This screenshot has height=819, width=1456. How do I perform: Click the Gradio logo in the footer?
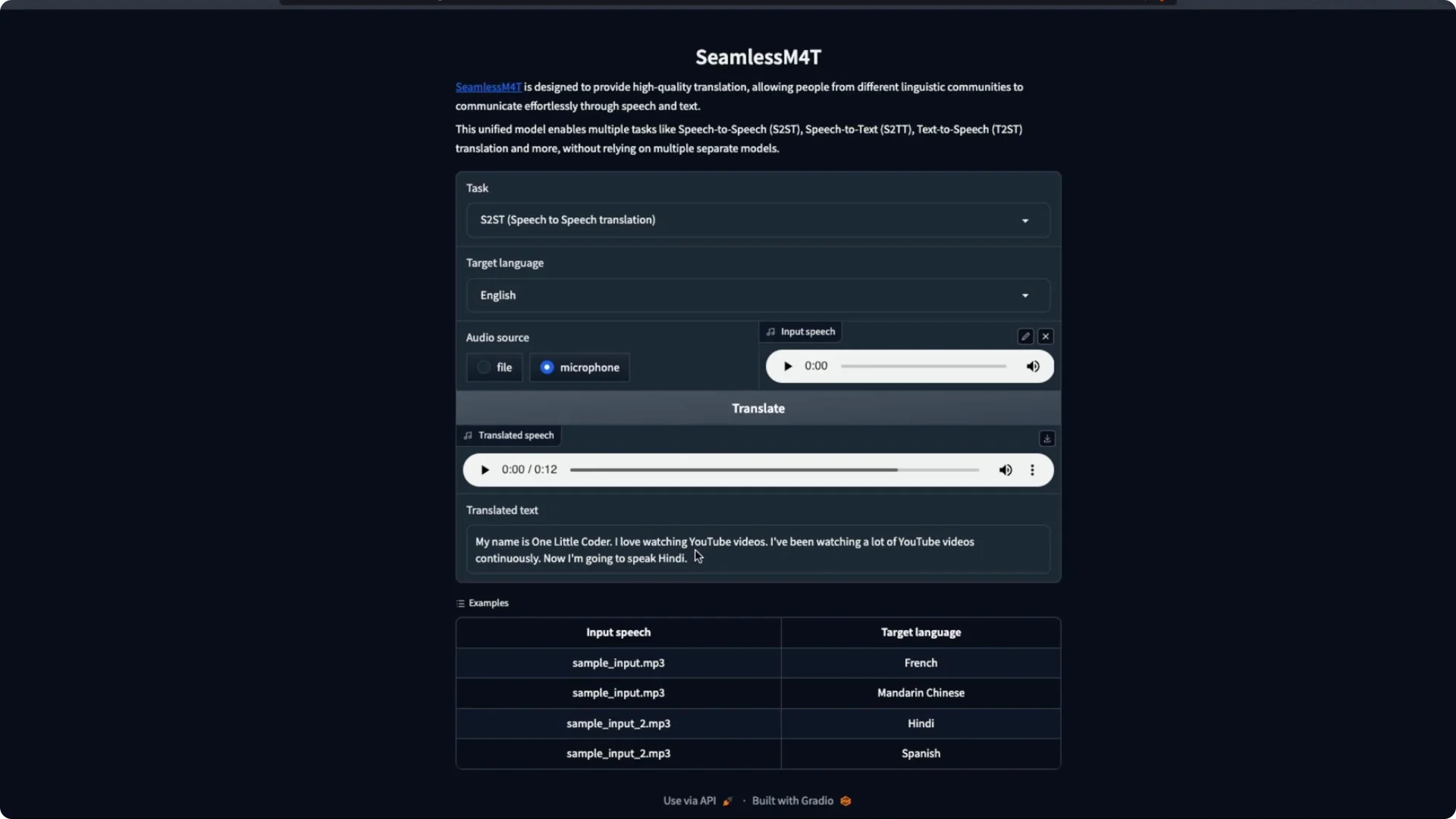coord(845,800)
